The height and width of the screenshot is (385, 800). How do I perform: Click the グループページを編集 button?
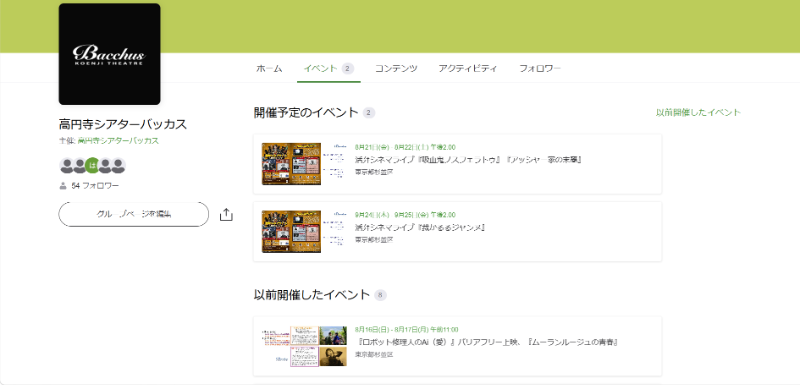[x=134, y=214]
